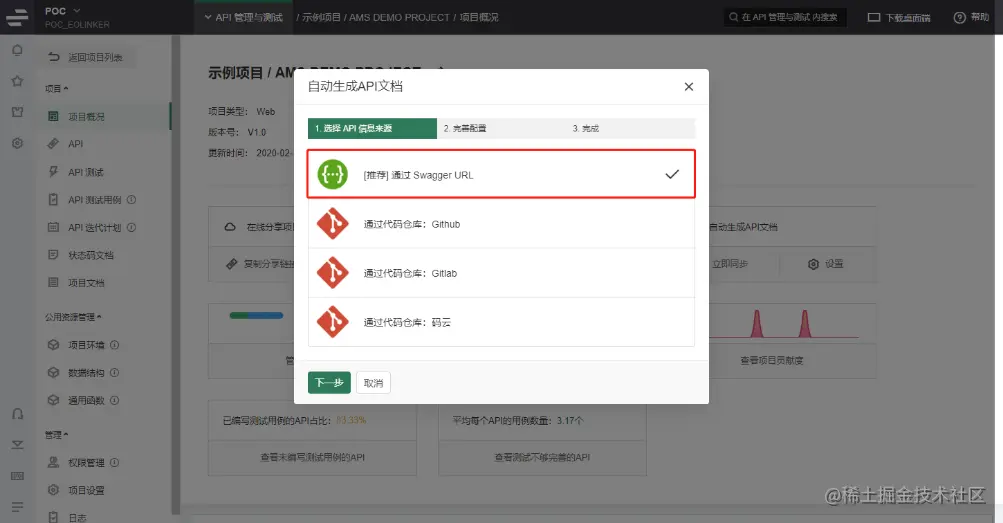Open API 测试用例 in sidebar
The height and width of the screenshot is (523, 1003).
(x=94, y=199)
